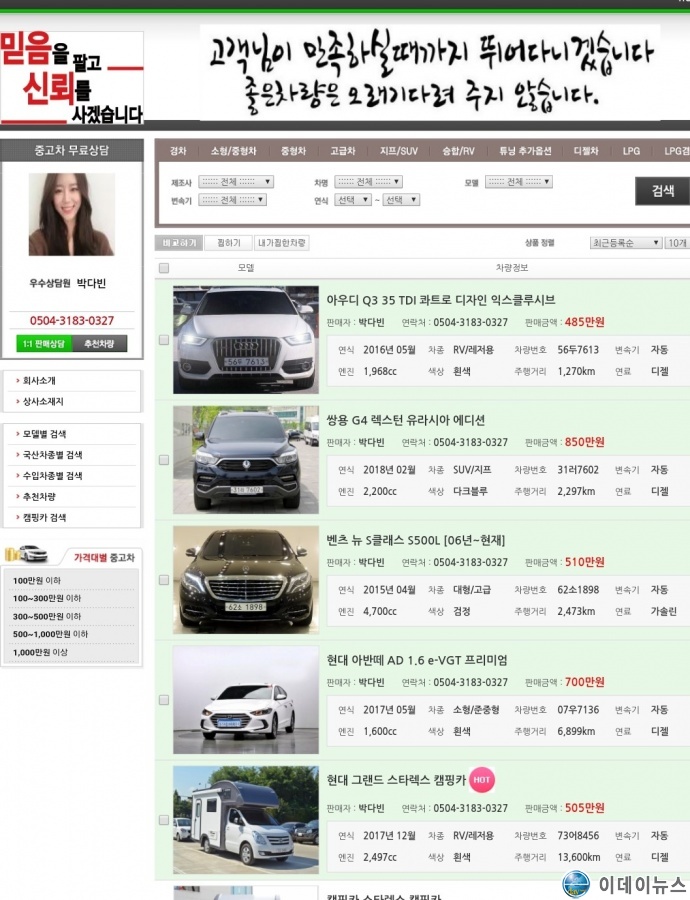Switch to the 디젤차 category tab
Screen dimensions: 690x900
point(585,151)
